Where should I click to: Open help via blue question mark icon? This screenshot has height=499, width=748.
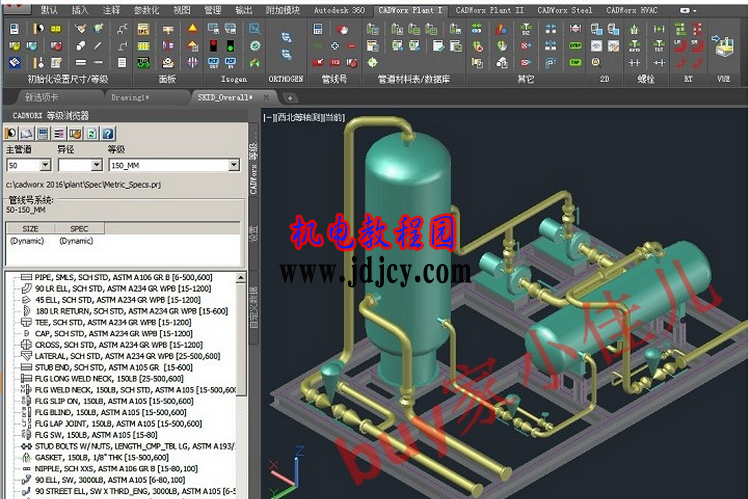tap(108, 134)
